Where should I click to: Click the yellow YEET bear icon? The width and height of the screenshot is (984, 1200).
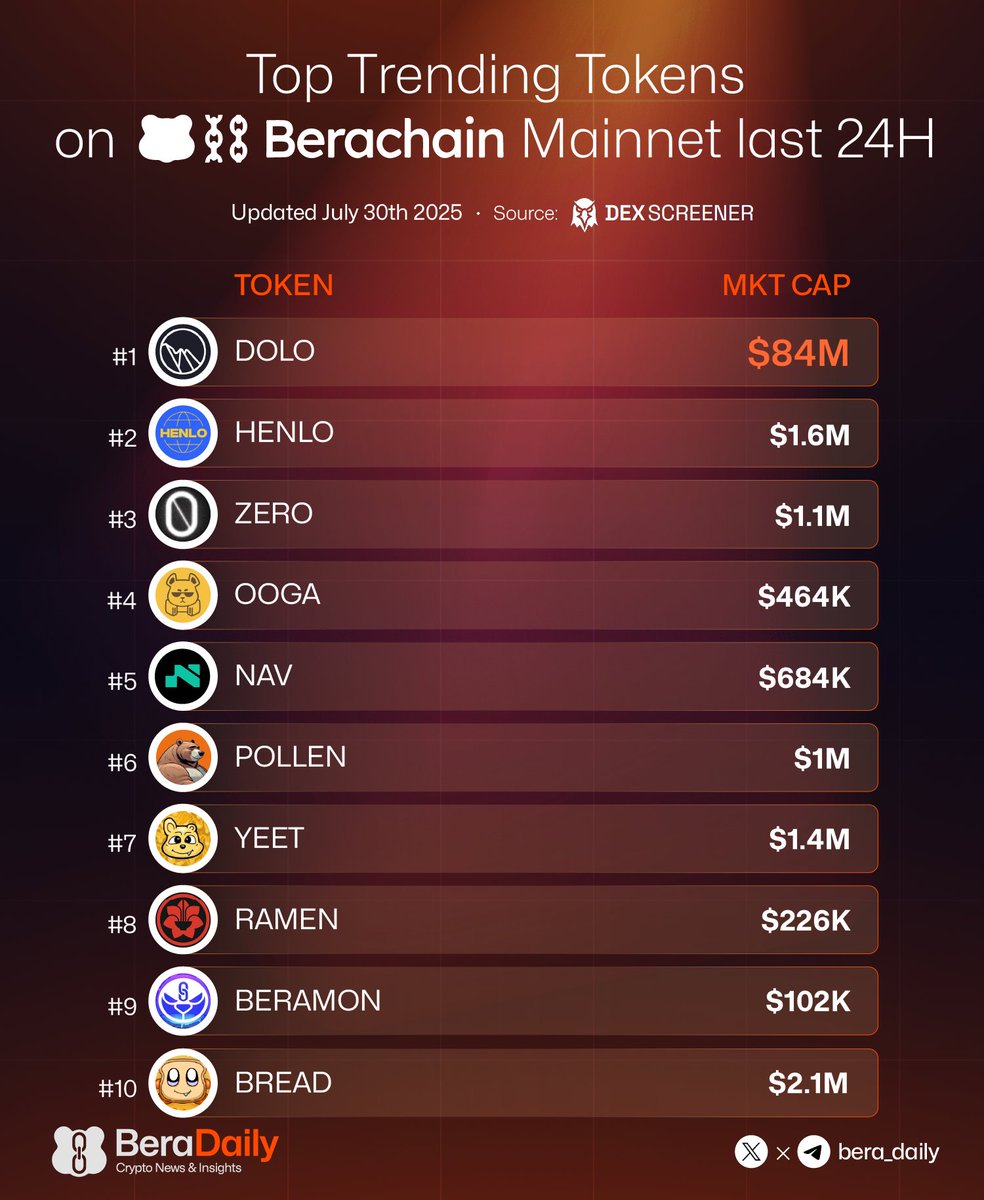coord(183,838)
